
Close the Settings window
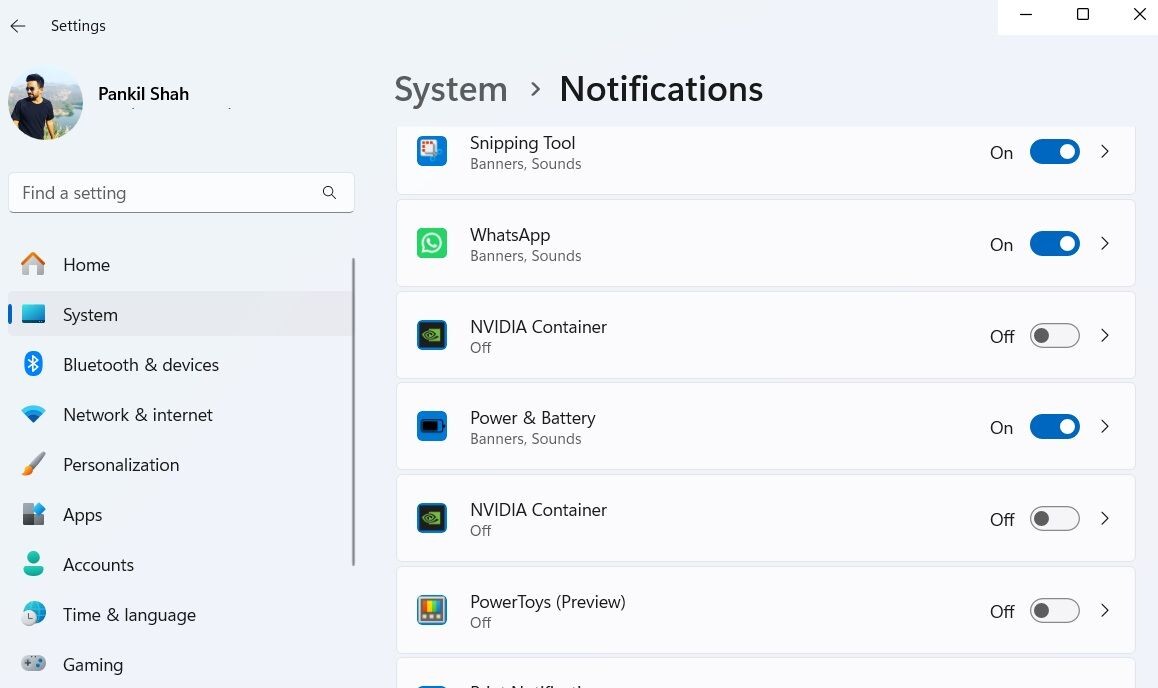pyautogui.click(x=1140, y=15)
